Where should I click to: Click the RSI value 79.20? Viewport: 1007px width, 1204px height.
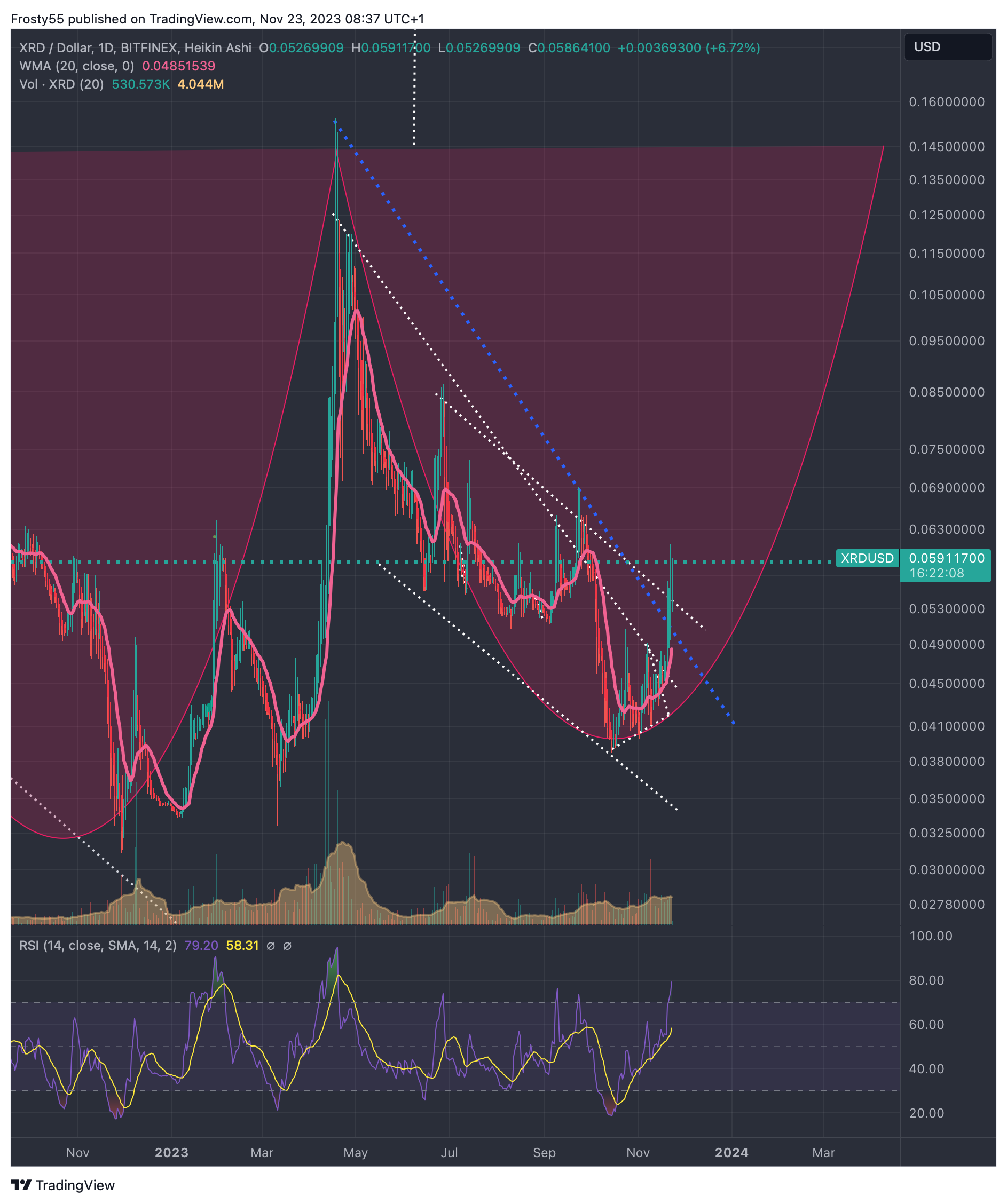[201, 945]
